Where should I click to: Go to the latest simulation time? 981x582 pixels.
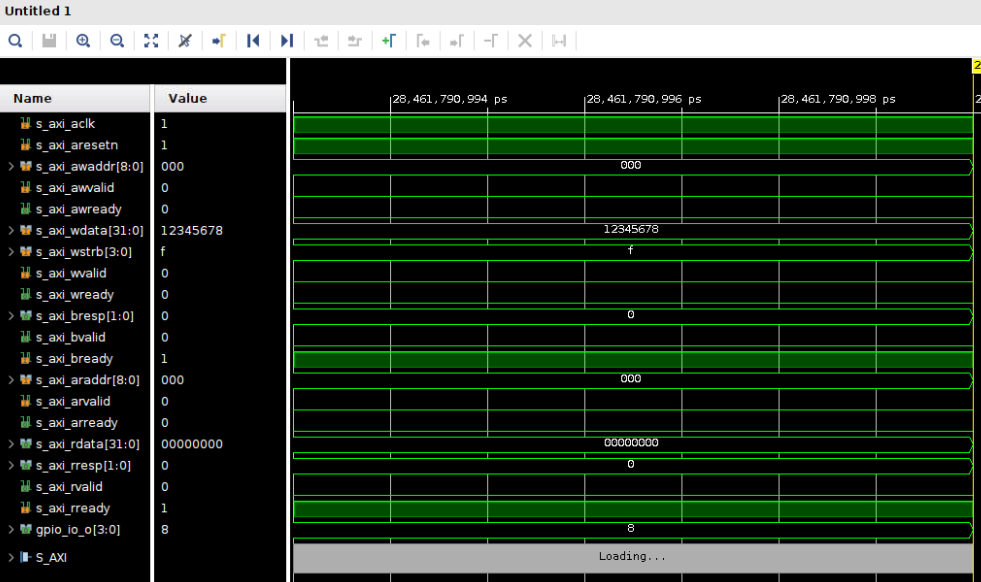point(287,41)
